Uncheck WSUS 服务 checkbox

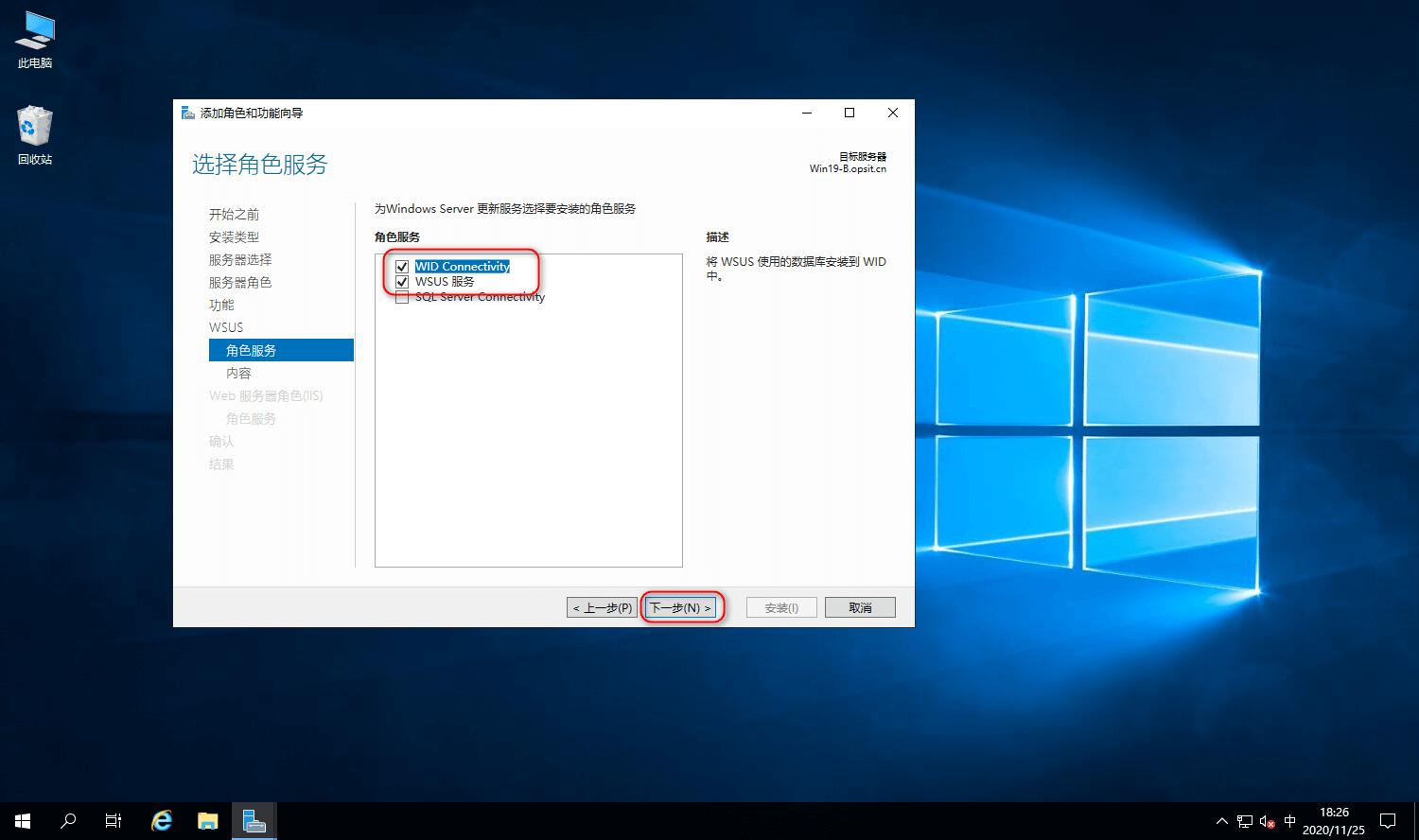(402, 282)
